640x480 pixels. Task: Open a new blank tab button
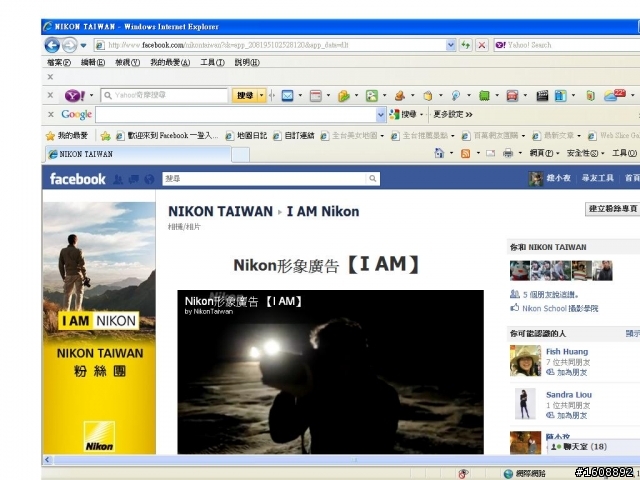pos(240,155)
